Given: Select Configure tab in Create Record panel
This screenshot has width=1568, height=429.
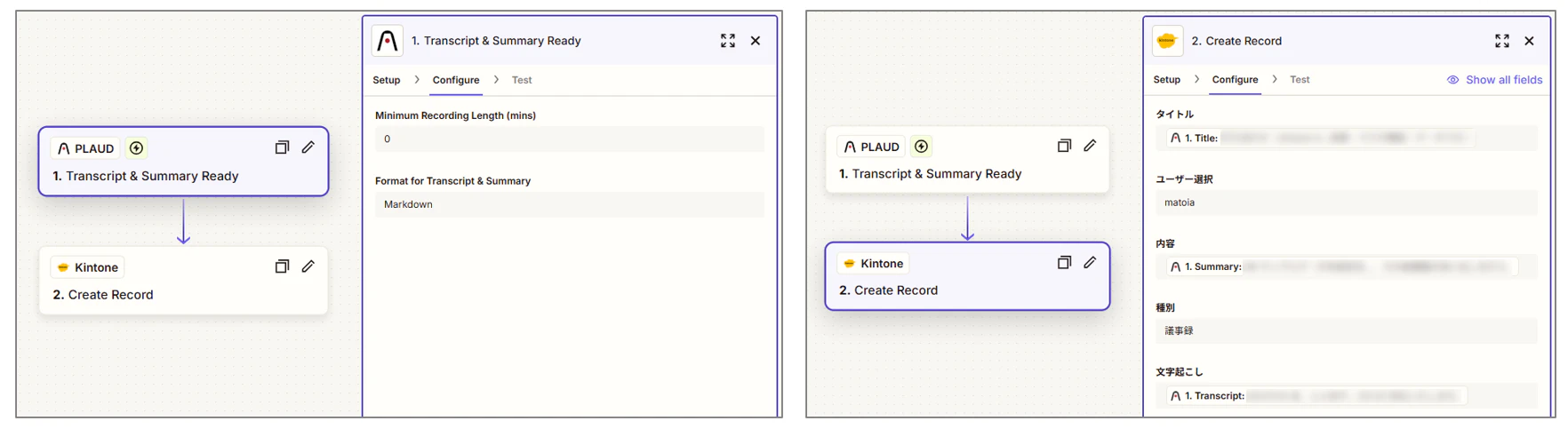Looking at the screenshot, I should 1236,80.
